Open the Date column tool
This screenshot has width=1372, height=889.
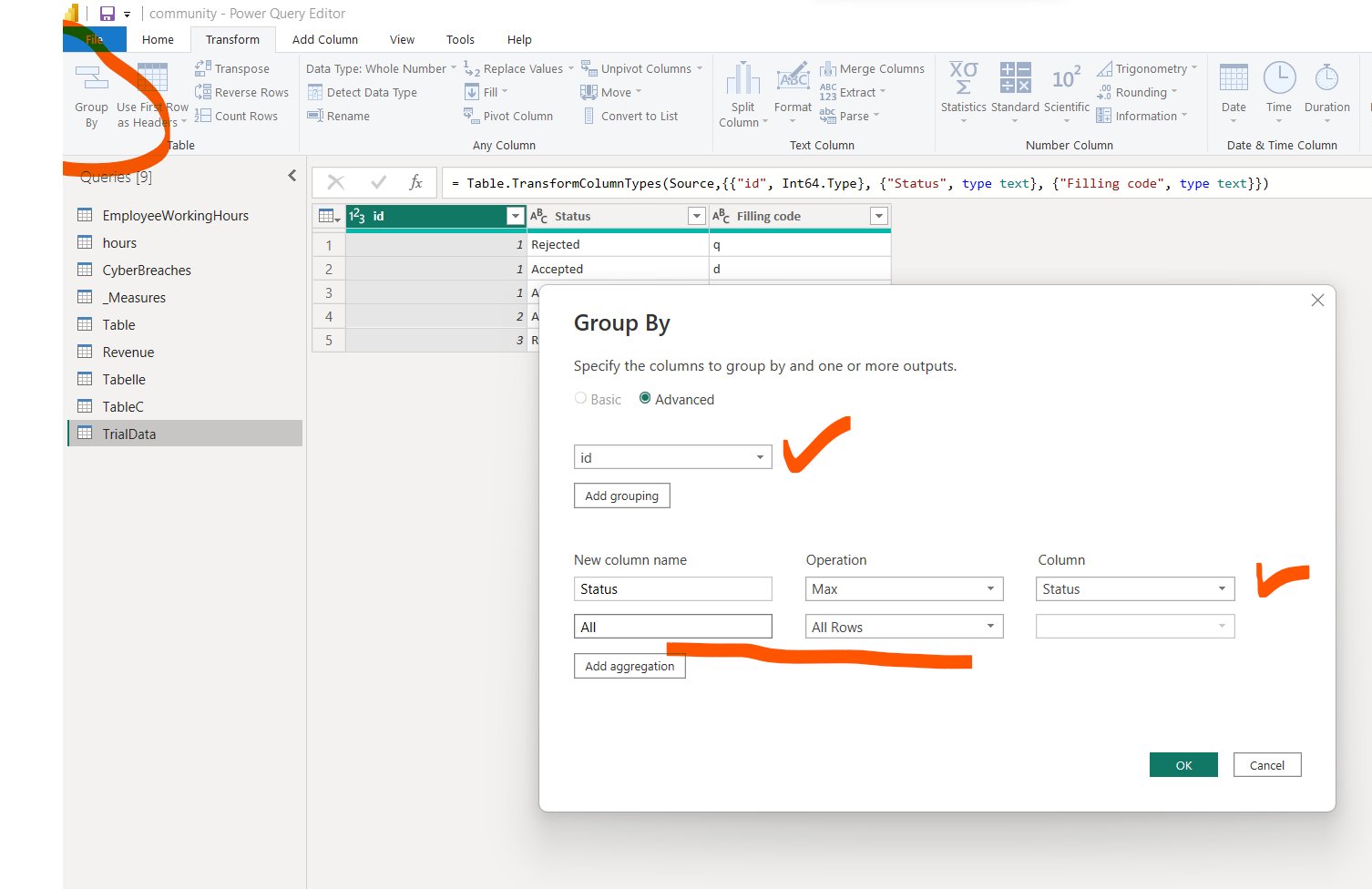point(1234,91)
